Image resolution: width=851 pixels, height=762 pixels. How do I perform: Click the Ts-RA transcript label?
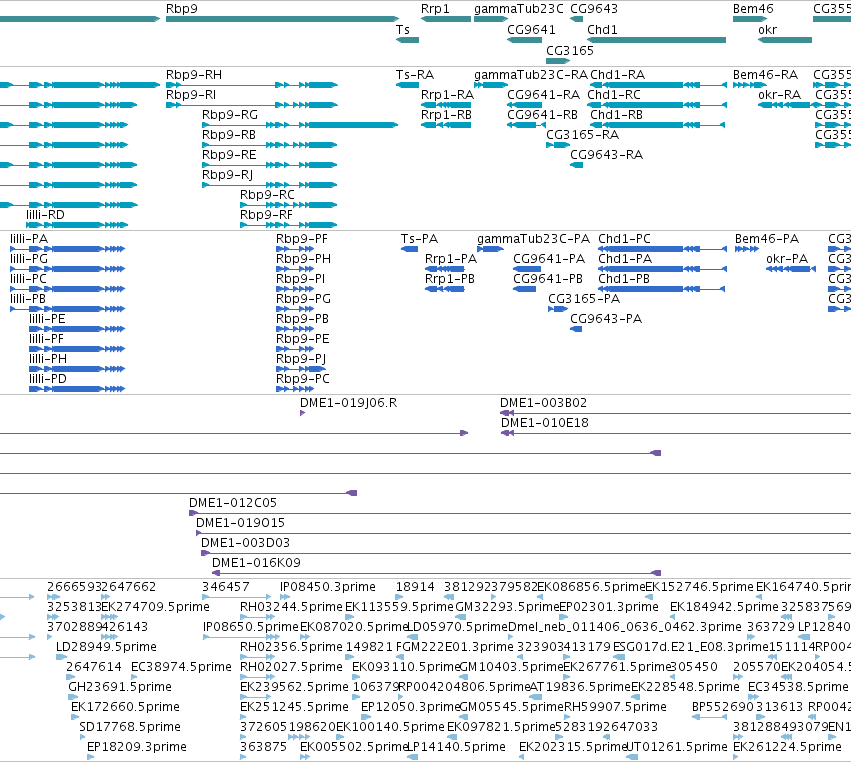pos(415,74)
